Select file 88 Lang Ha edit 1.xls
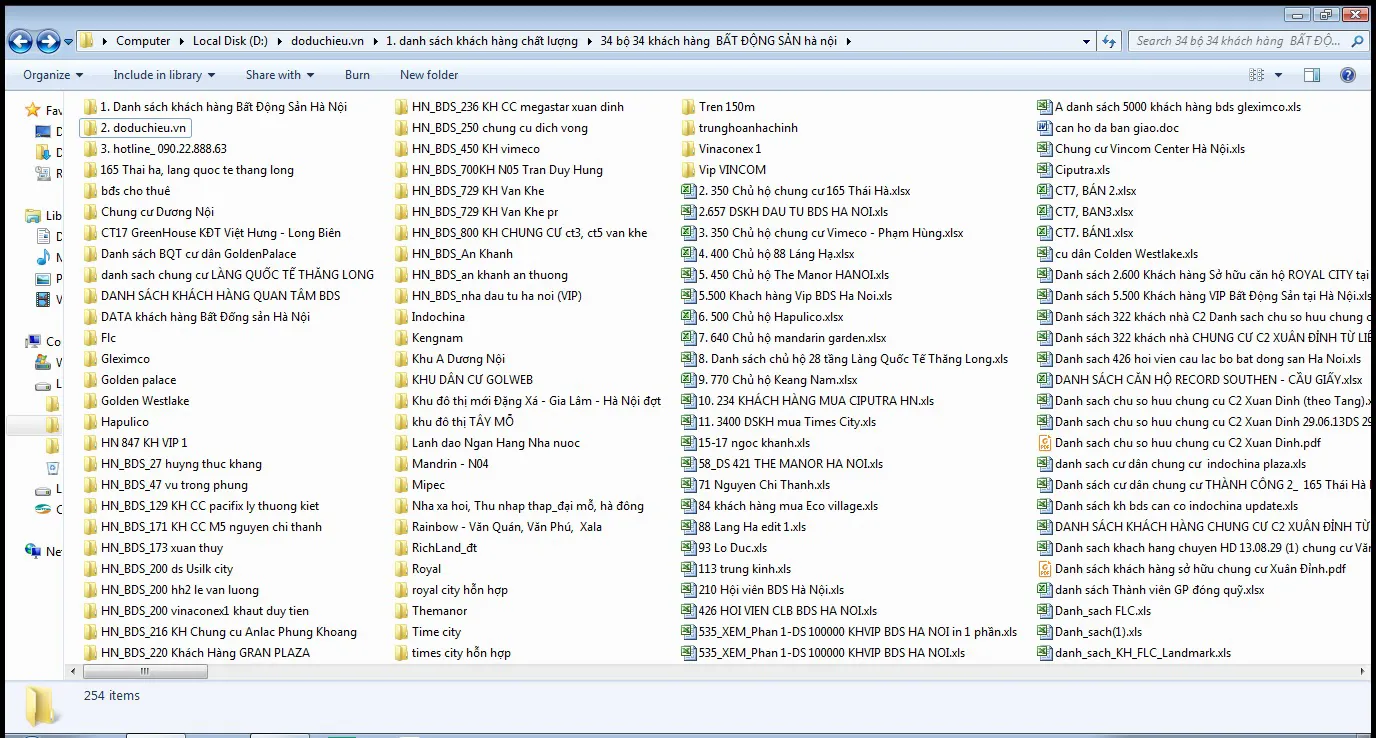This screenshot has height=738, width=1376. pos(743,527)
